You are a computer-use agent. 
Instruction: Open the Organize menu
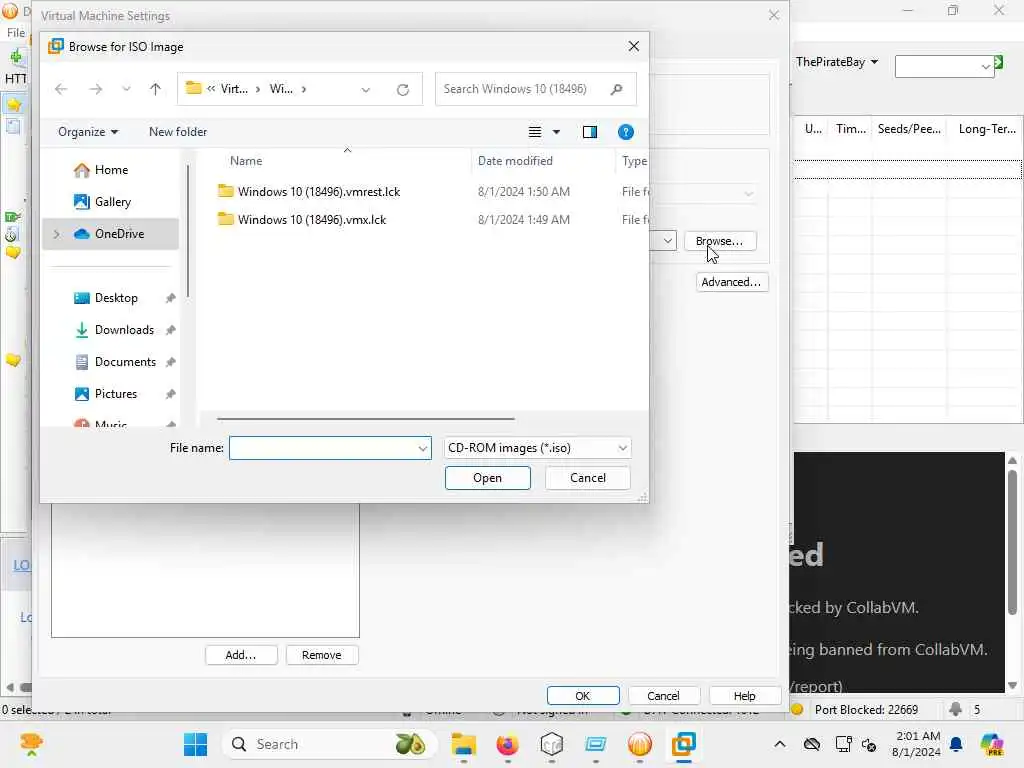(88, 132)
